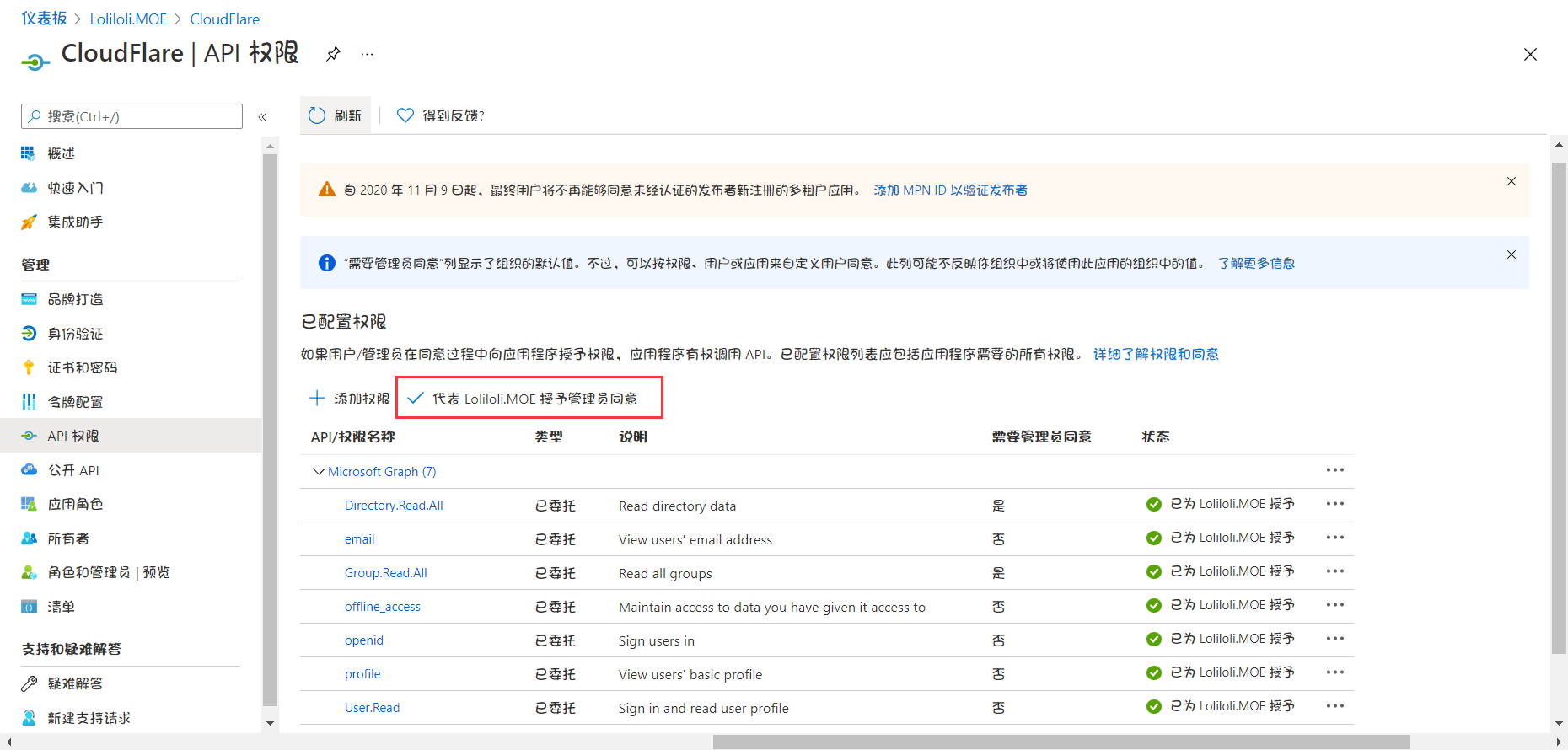The image size is (1568, 750).
Task: Open more options for Group.Read.All row
Action: pos(1334,571)
